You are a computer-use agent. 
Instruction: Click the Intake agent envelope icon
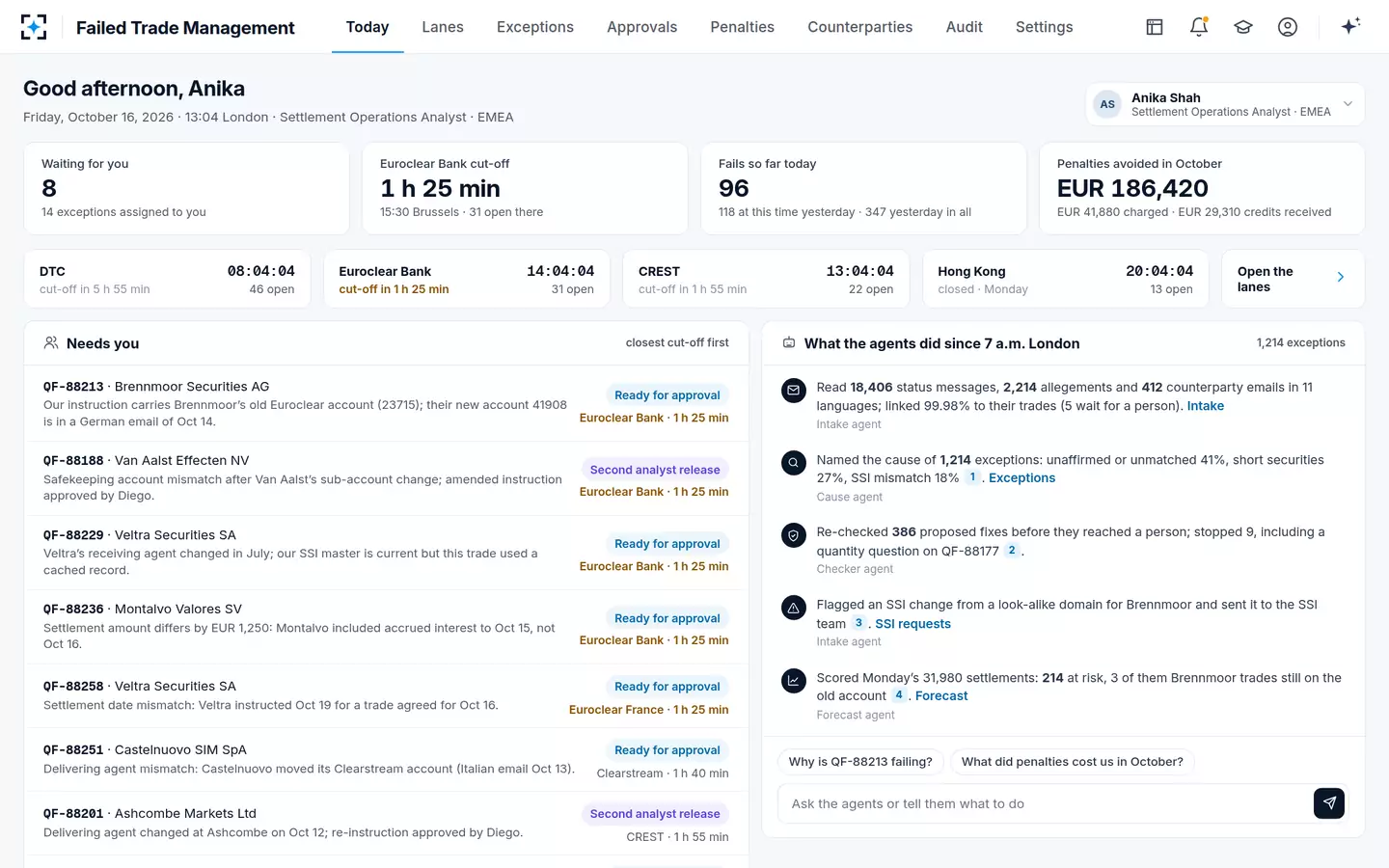tap(793, 391)
